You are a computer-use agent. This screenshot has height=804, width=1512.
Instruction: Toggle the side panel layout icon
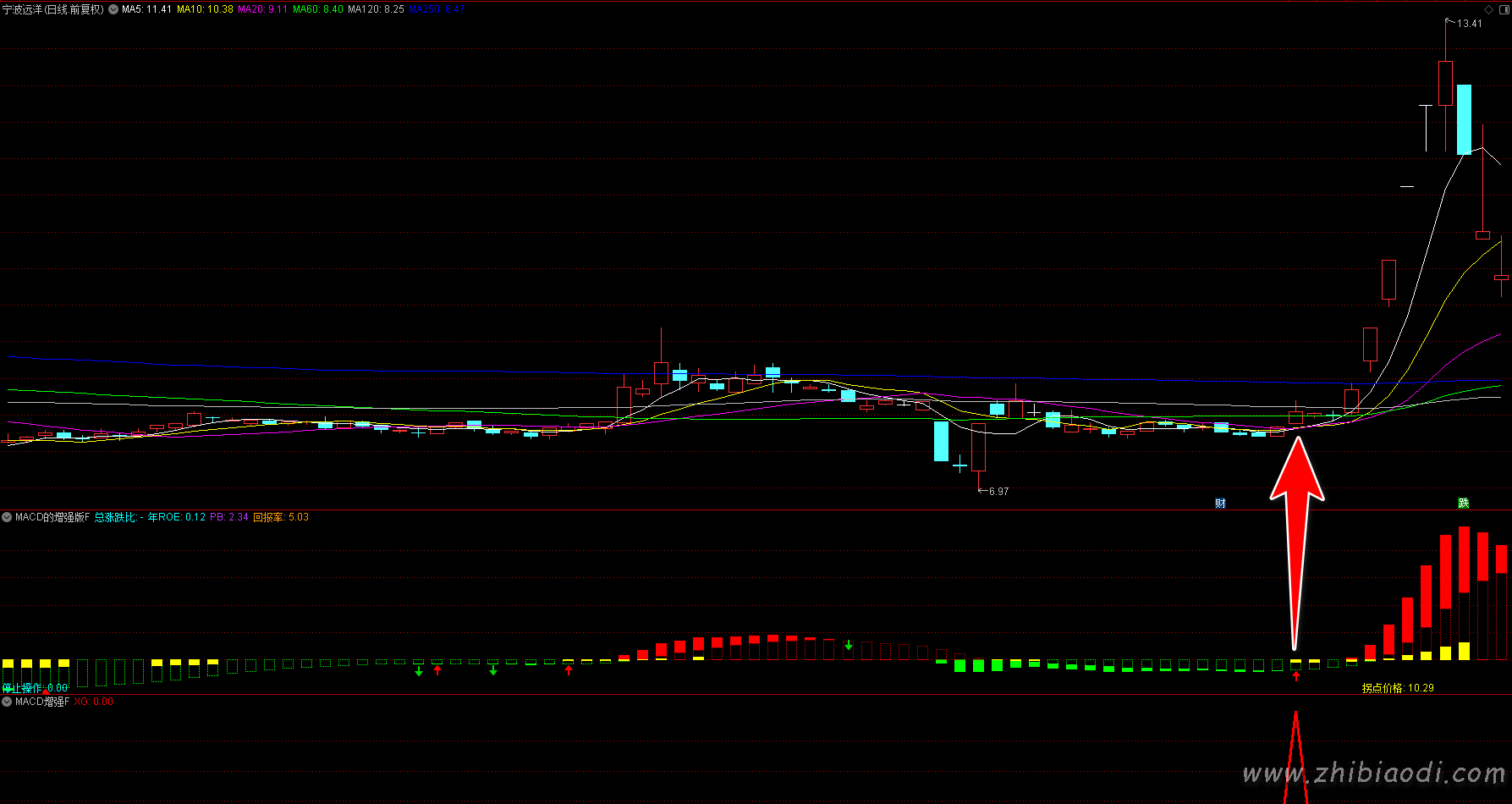pyautogui.click(x=1503, y=9)
